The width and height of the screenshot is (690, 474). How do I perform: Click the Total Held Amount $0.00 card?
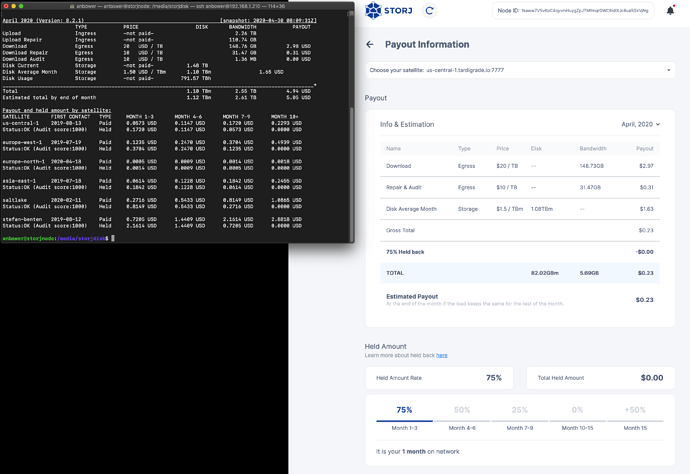coord(601,378)
